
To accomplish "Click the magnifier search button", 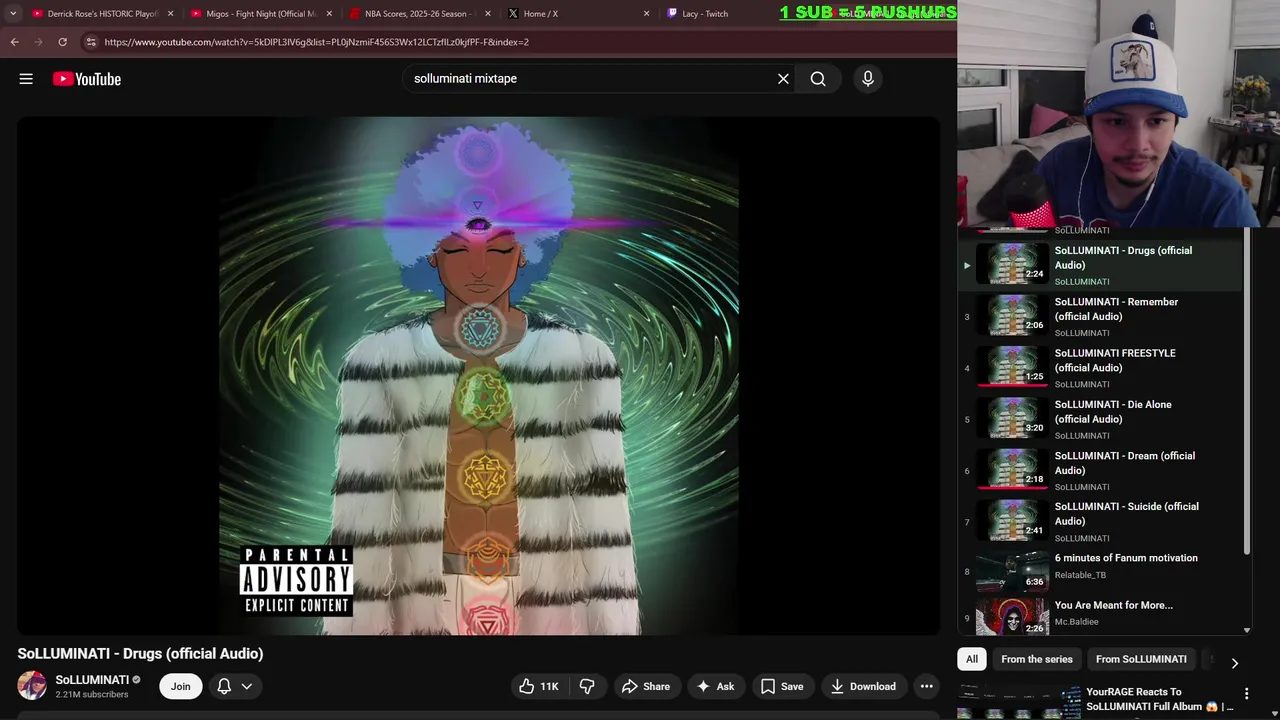I will [x=818, y=79].
